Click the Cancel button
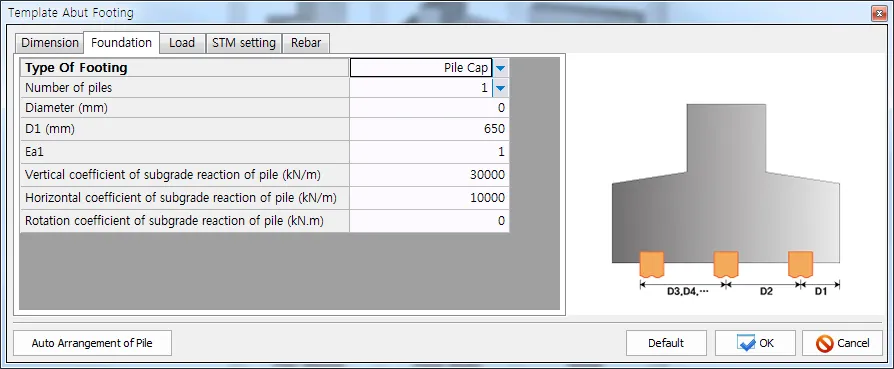 point(842,343)
